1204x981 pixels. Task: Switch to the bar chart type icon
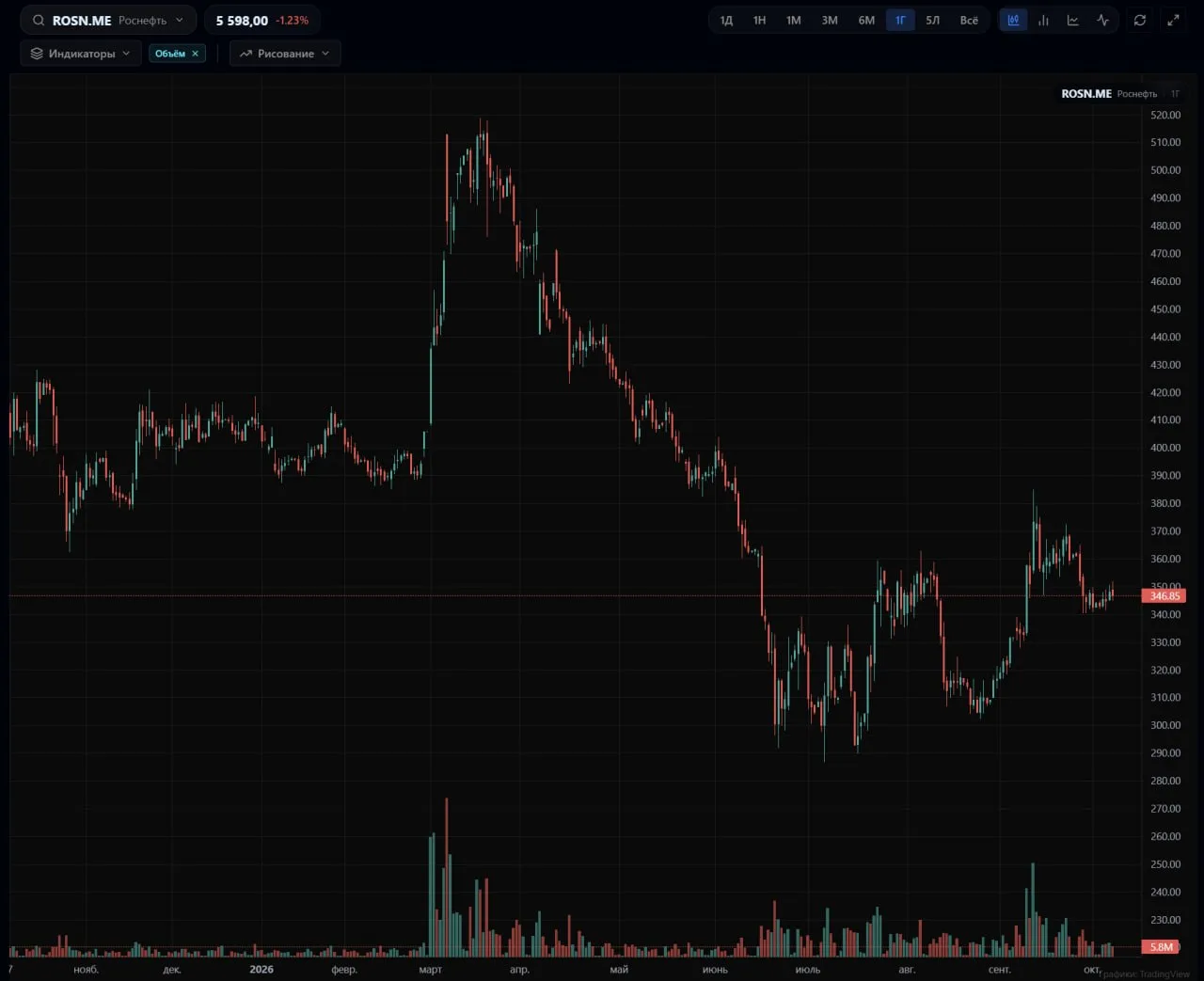click(x=1043, y=20)
